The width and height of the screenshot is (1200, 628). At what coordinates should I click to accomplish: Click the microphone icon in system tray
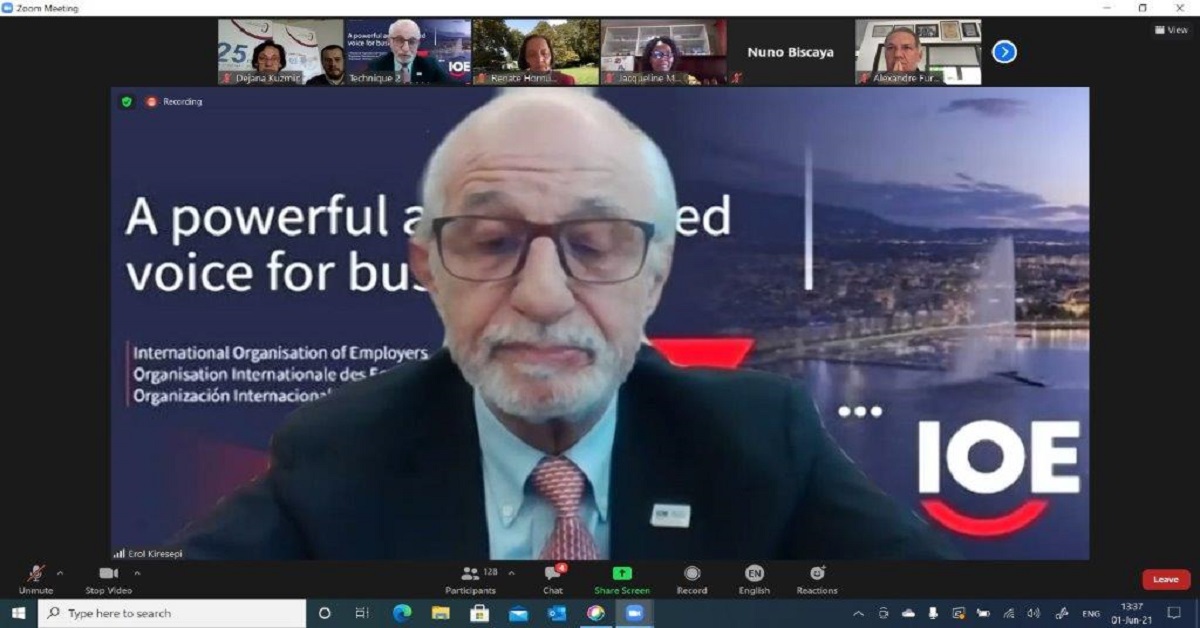click(x=933, y=613)
